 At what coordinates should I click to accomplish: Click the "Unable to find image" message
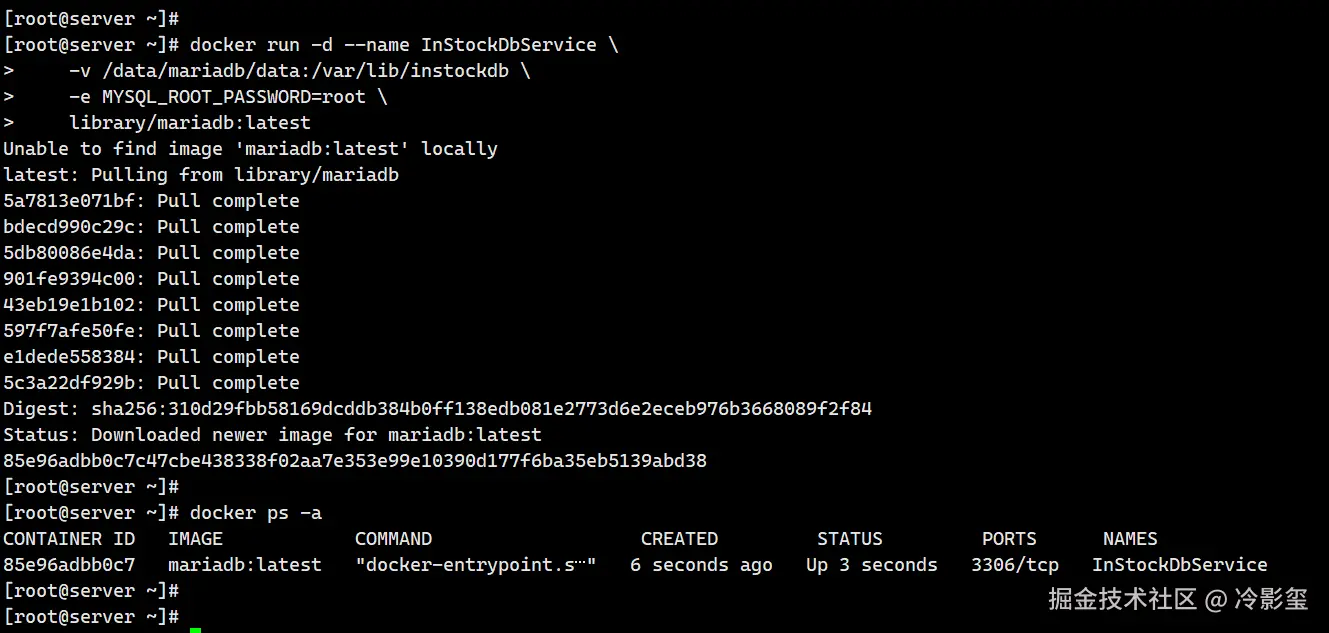point(250,149)
